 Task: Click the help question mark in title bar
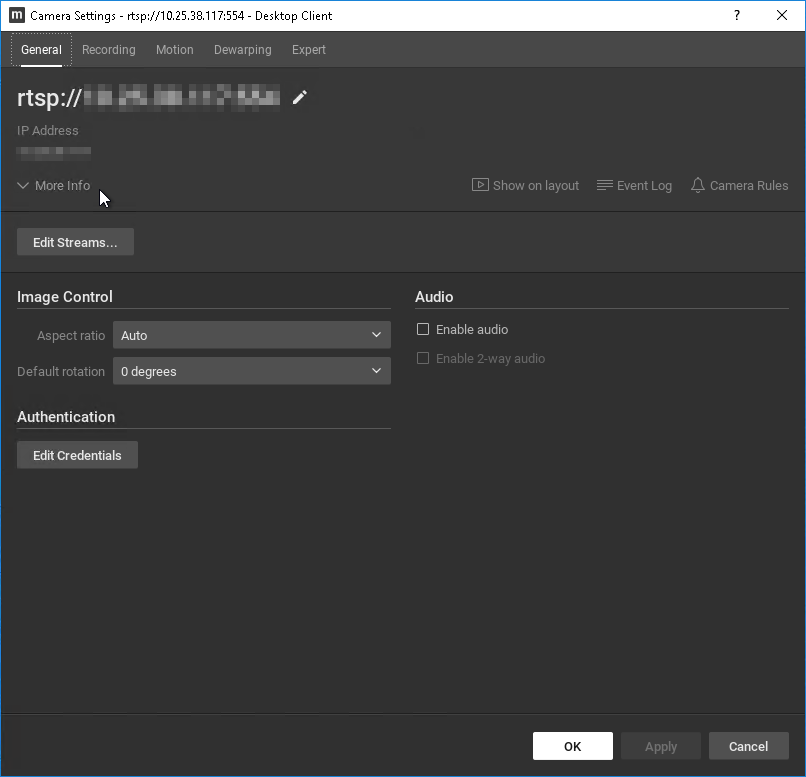(x=737, y=16)
